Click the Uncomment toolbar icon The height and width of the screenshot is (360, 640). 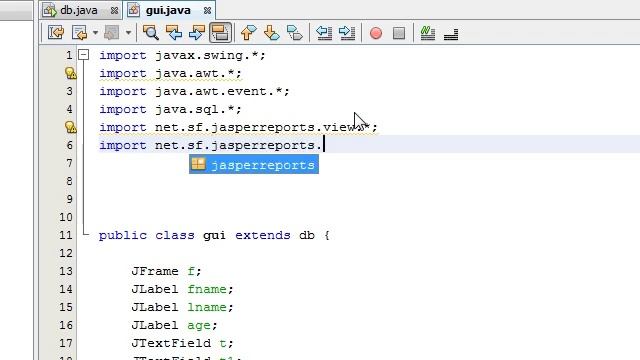pos(451,33)
